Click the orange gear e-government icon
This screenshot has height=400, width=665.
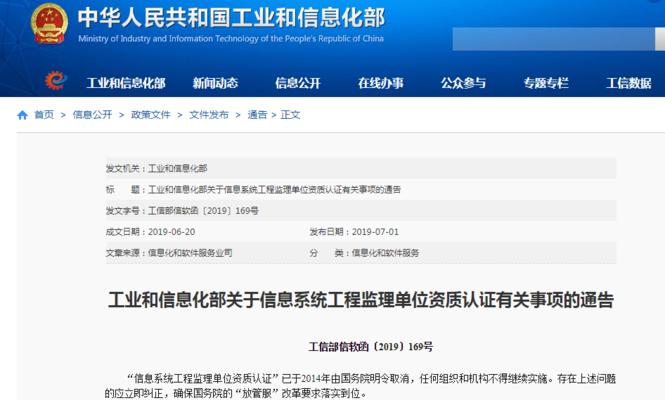click(56, 81)
